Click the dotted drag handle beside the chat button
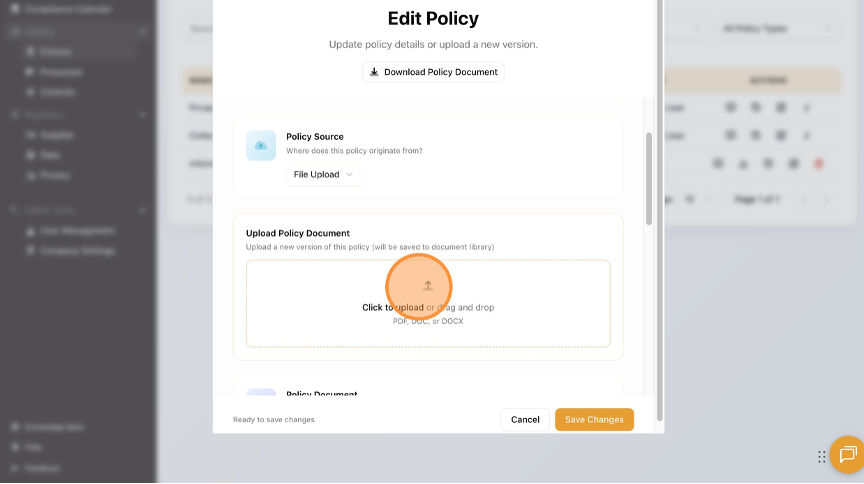 (822, 457)
